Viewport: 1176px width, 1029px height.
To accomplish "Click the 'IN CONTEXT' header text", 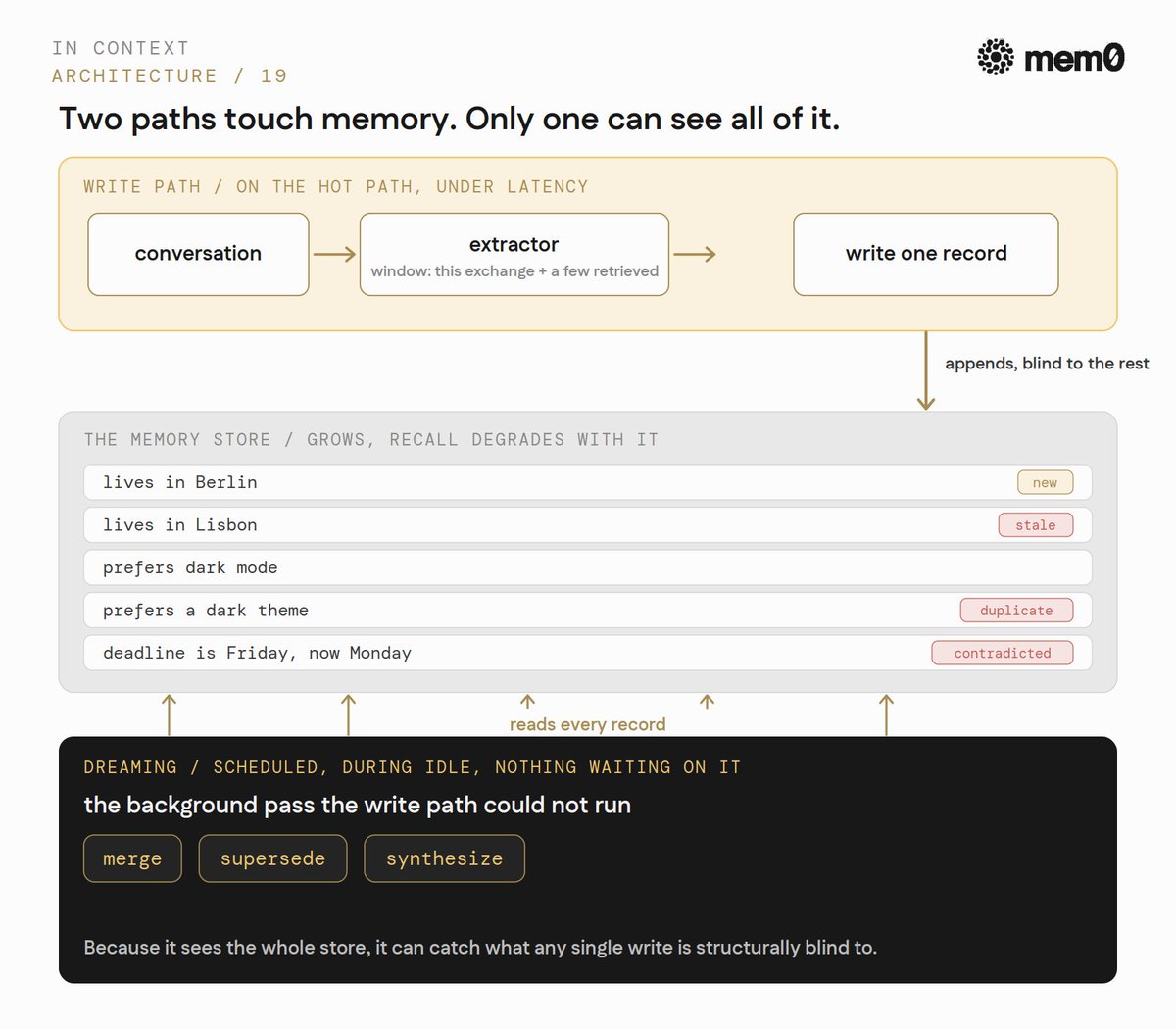I will pos(121,48).
